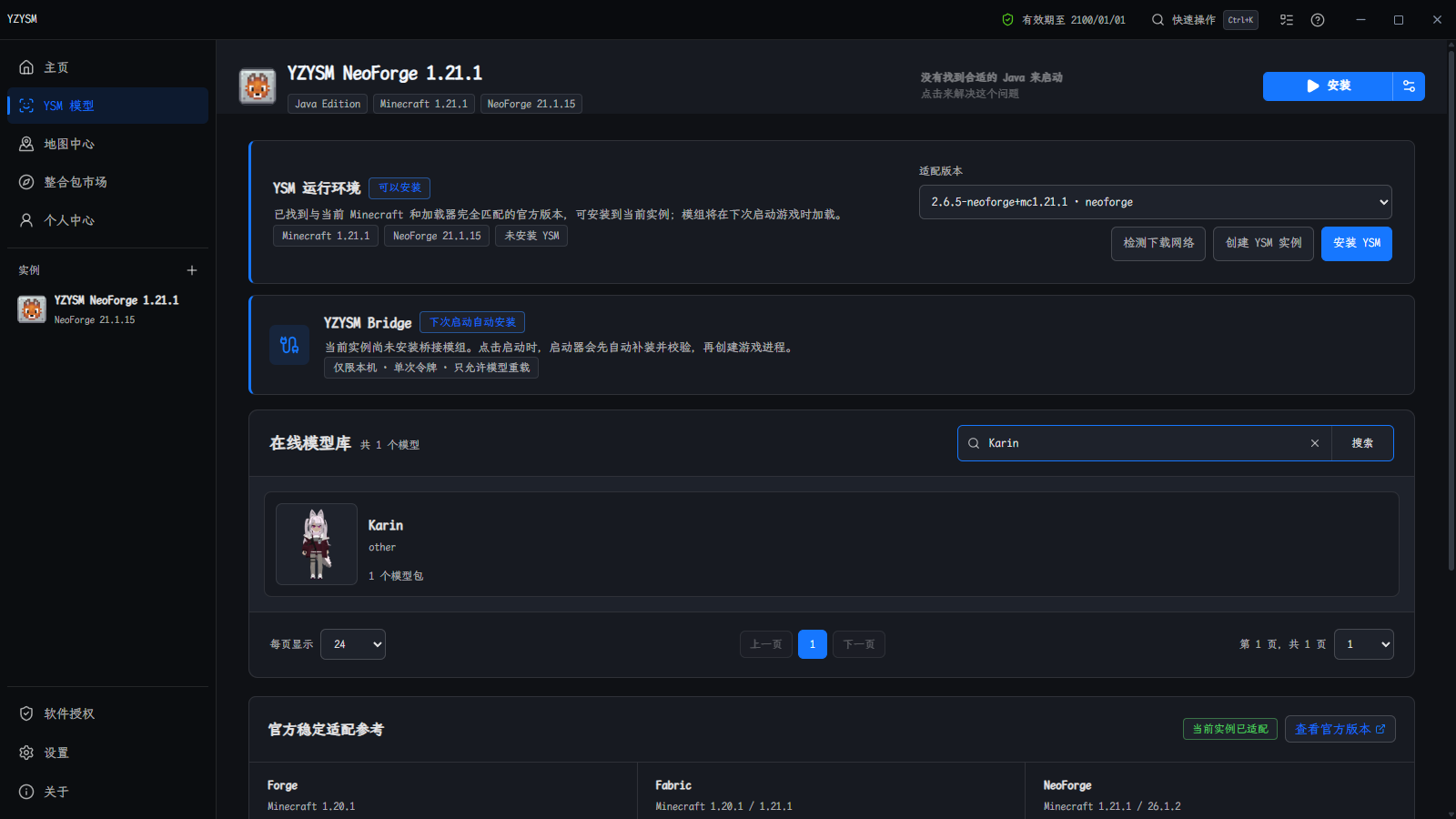
Task: Open the task list icon in the title bar
Action: [x=1287, y=20]
